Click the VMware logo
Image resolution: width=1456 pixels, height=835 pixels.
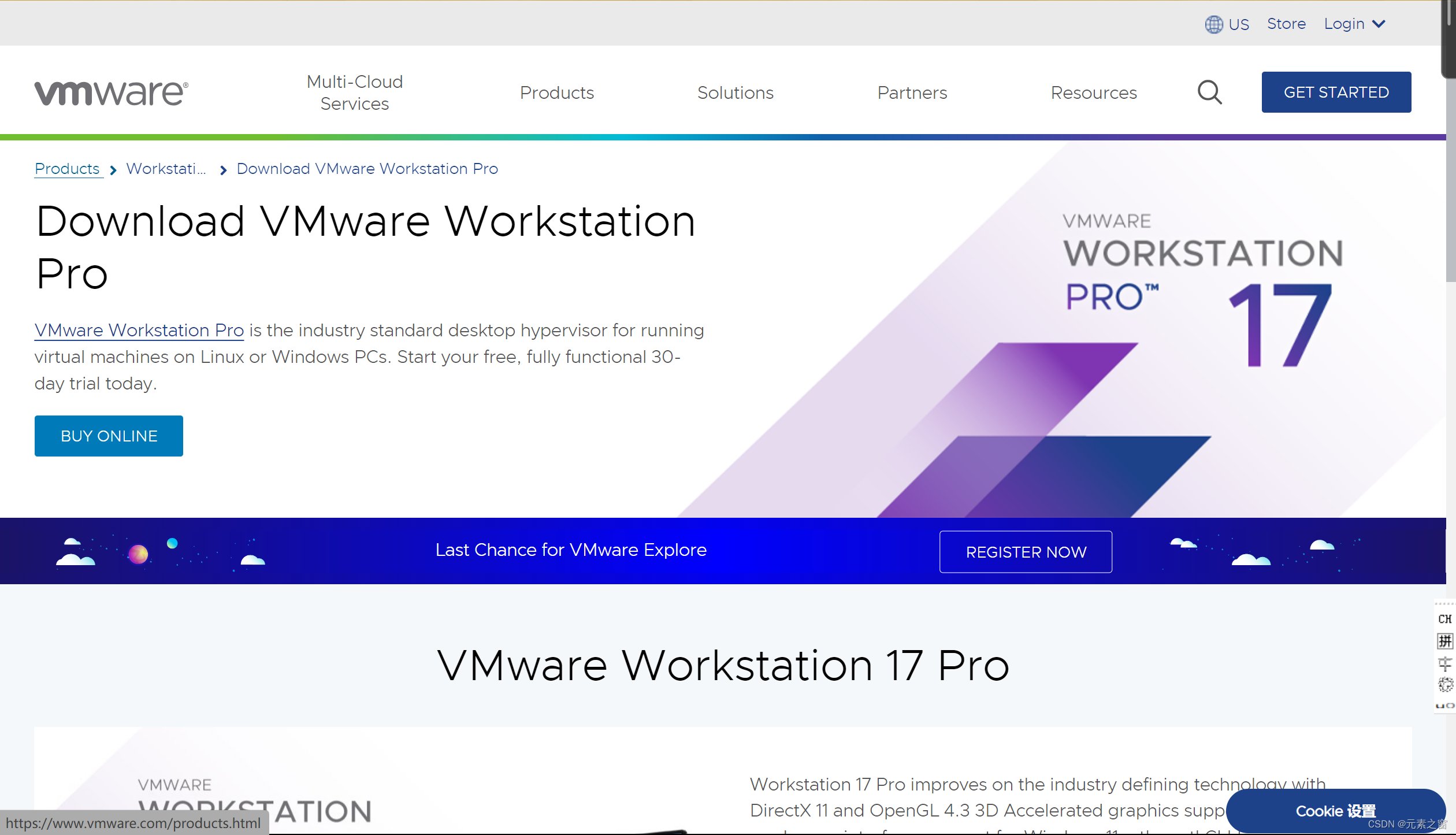[x=111, y=92]
